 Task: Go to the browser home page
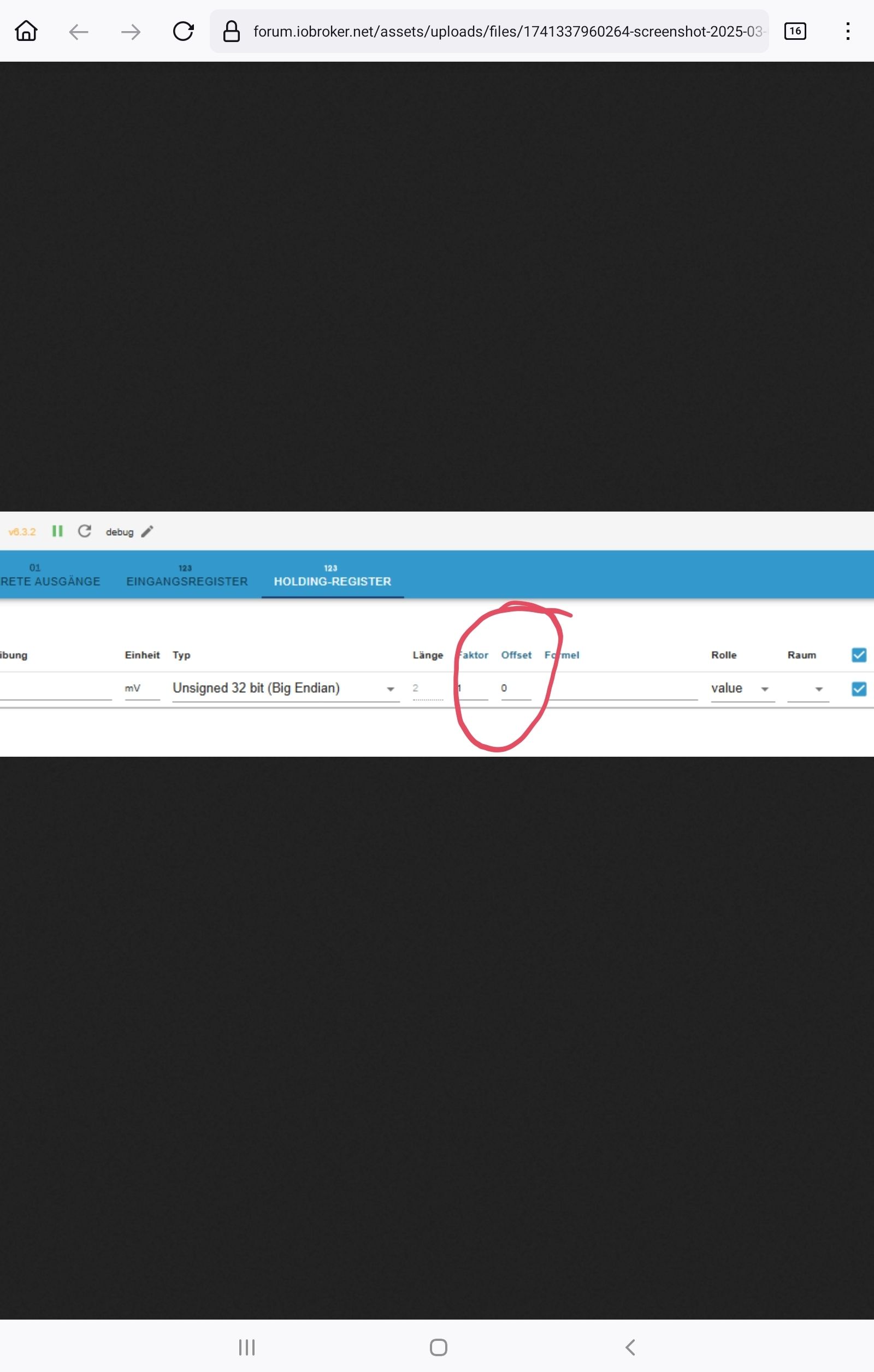coord(26,31)
